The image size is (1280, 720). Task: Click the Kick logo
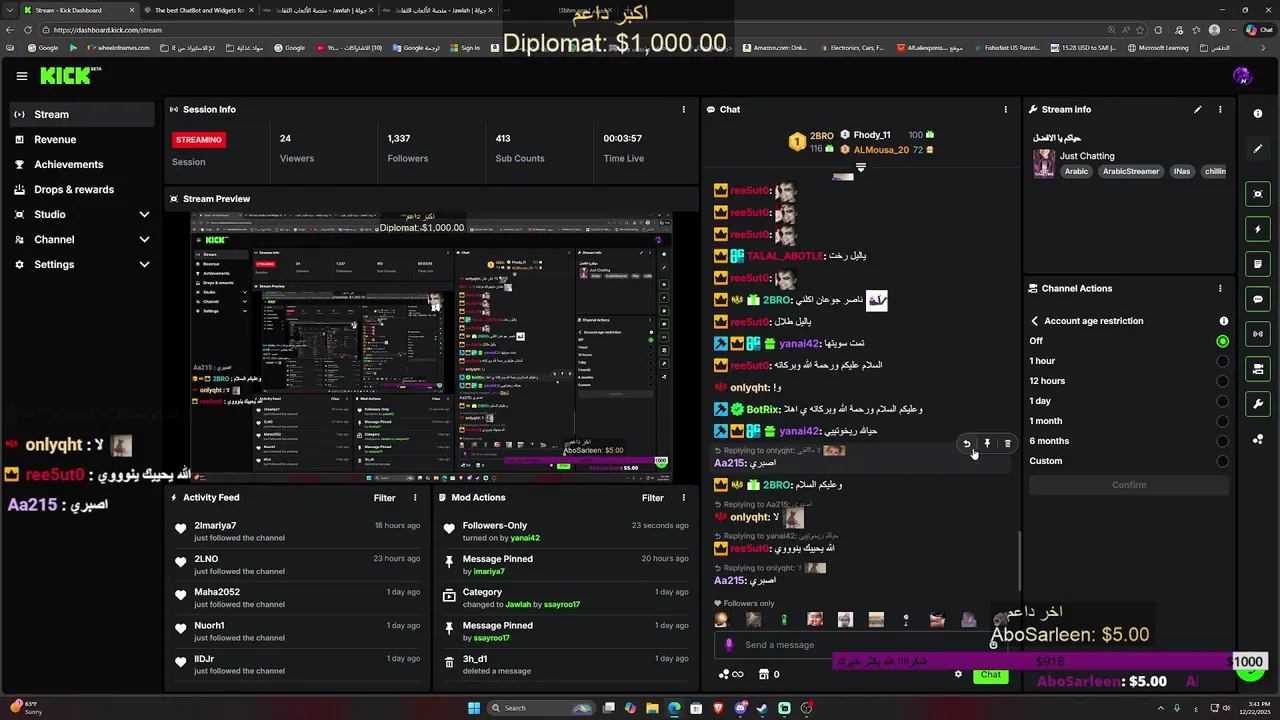[70, 76]
